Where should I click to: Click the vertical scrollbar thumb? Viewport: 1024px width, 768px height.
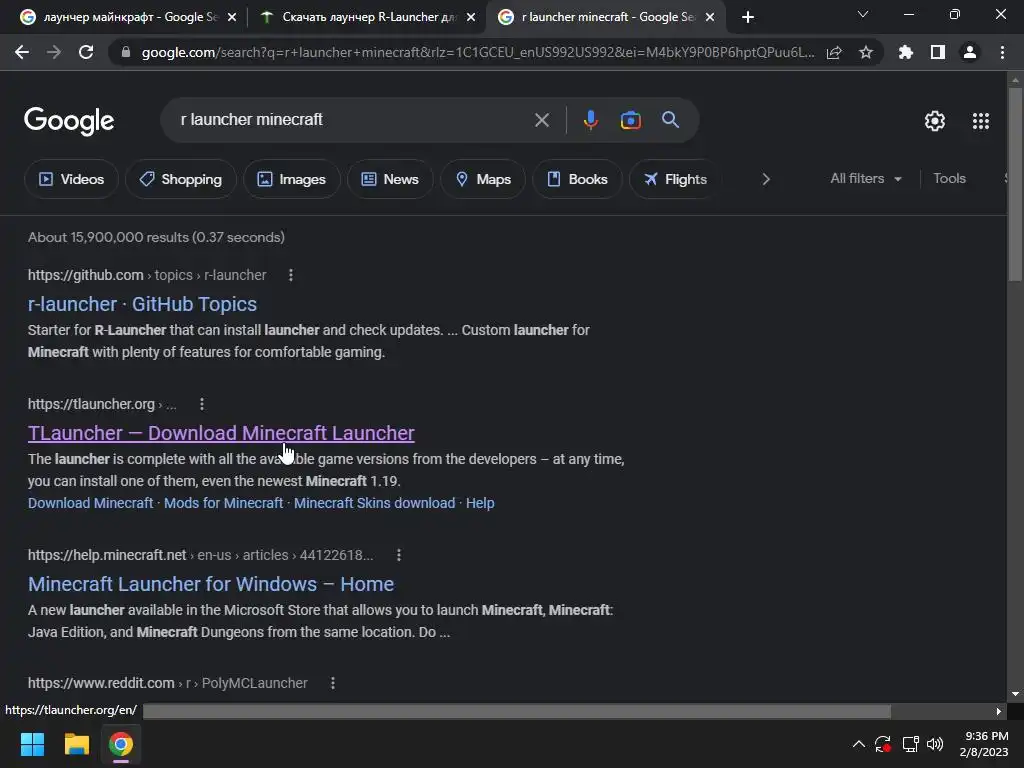(1015, 184)
